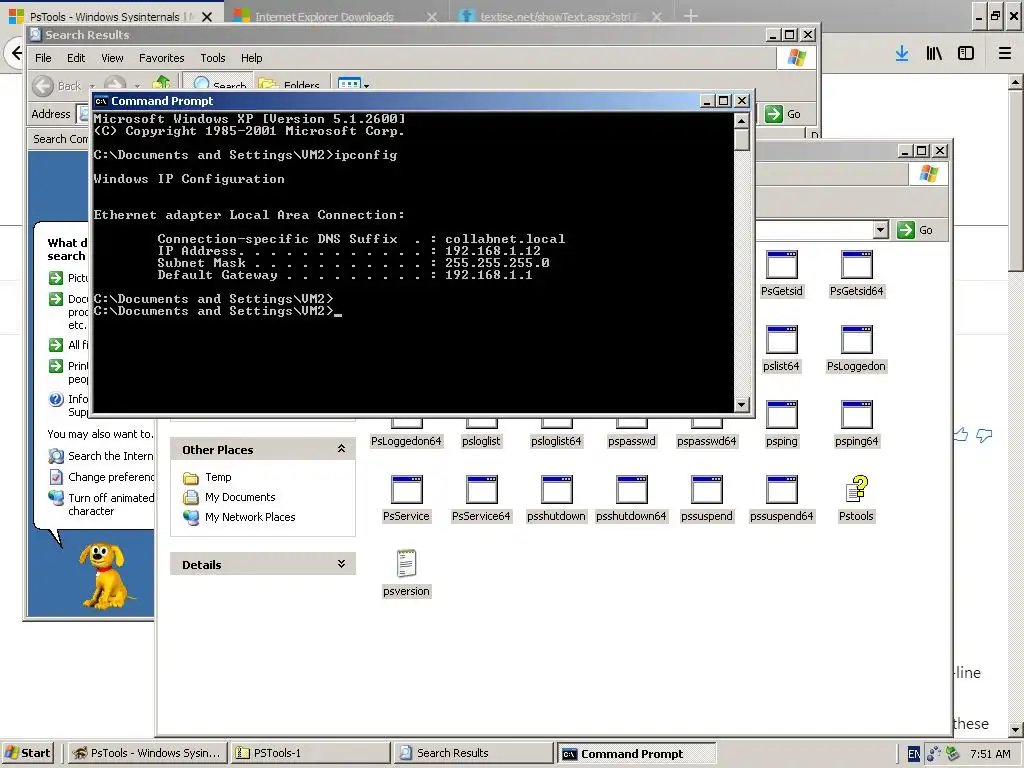This screenshot has height=768, width=1024.
Task: Click the Command Prompt title bar icon
Action: [101, 101]
